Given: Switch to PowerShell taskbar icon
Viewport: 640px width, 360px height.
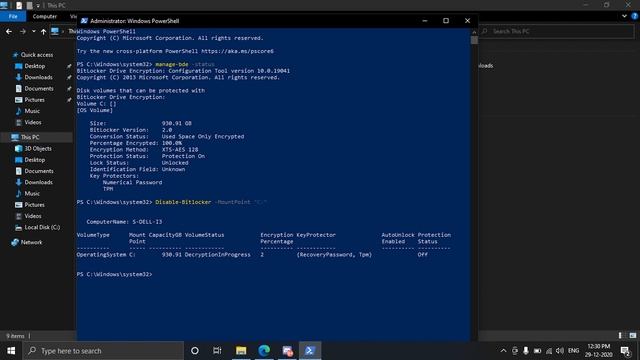Looking at the screenshot, I should pyautogui.click(x=310, y=351).
